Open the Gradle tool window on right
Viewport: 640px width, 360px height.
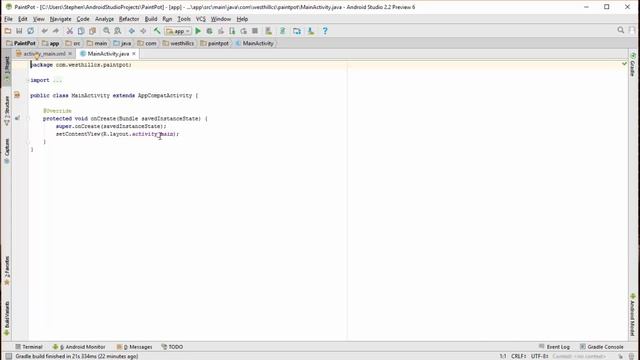(x=633, y=64)
